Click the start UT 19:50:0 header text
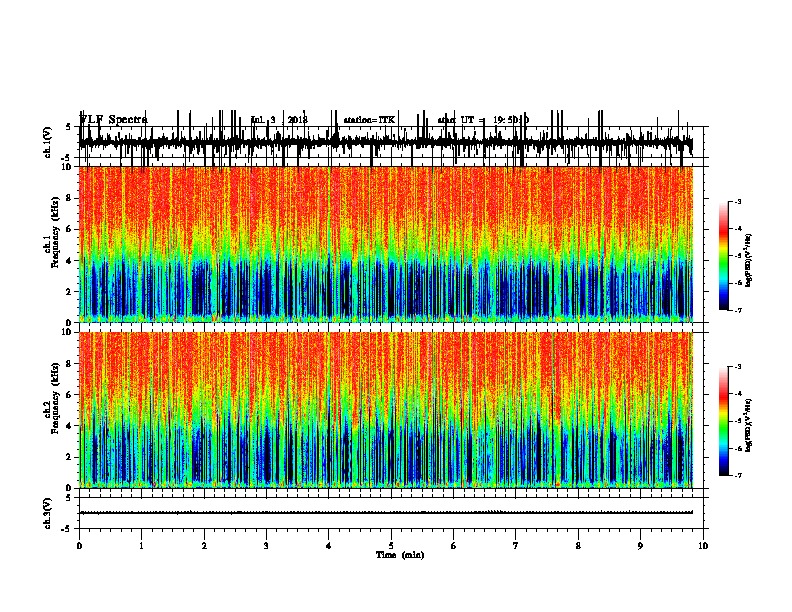The width and height of the screenshot is (792, 612). pyautogui.click(x=483, y=120)
